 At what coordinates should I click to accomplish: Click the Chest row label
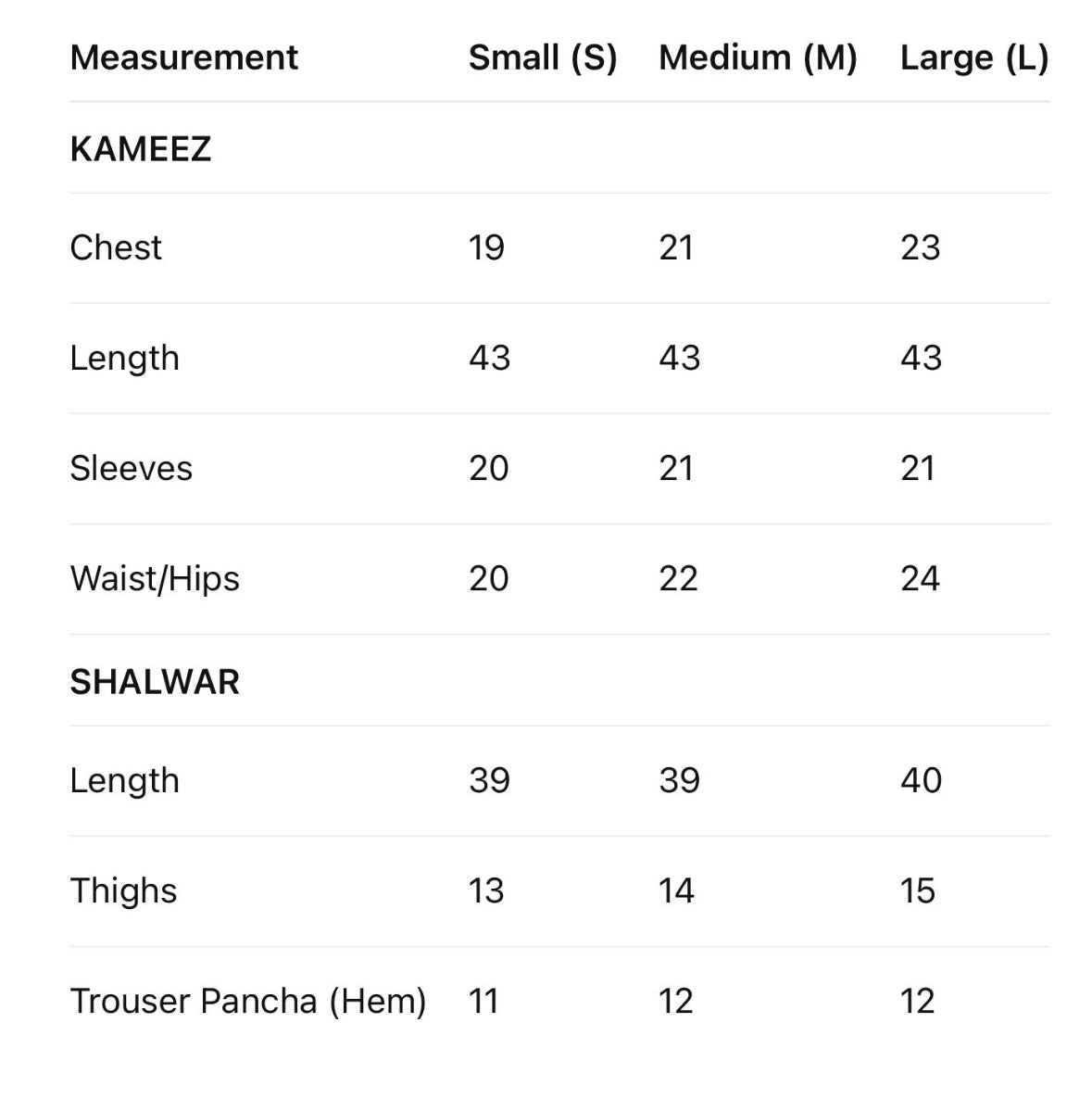(x=116, y=247)
